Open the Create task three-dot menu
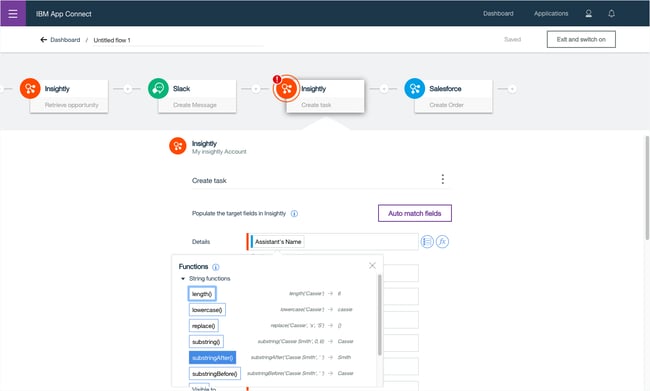The height and width of the screenshot is (391, 650). tap(443, 179)
